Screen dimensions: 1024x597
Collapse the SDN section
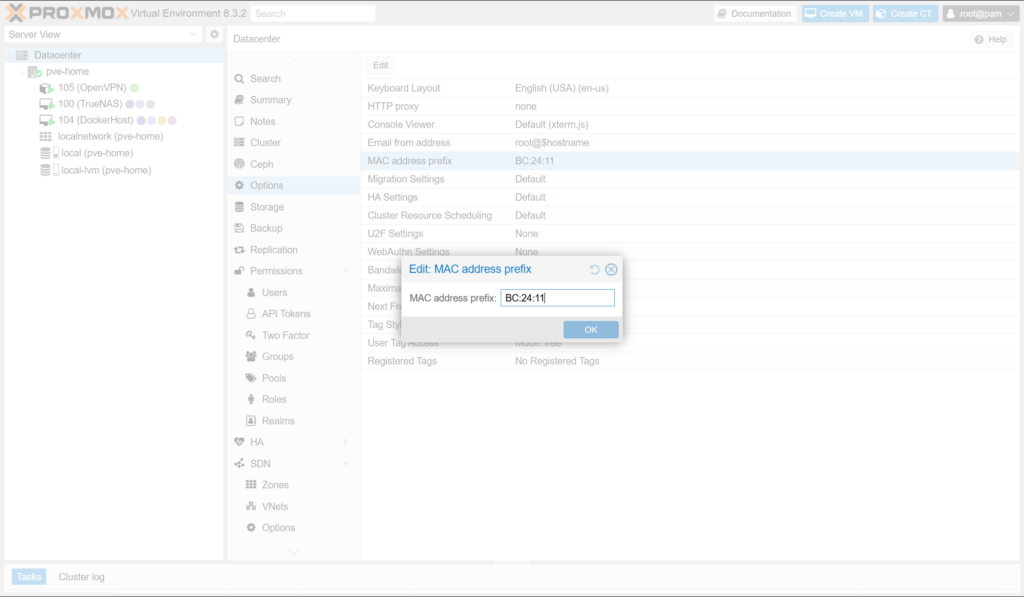coord(346,464)
